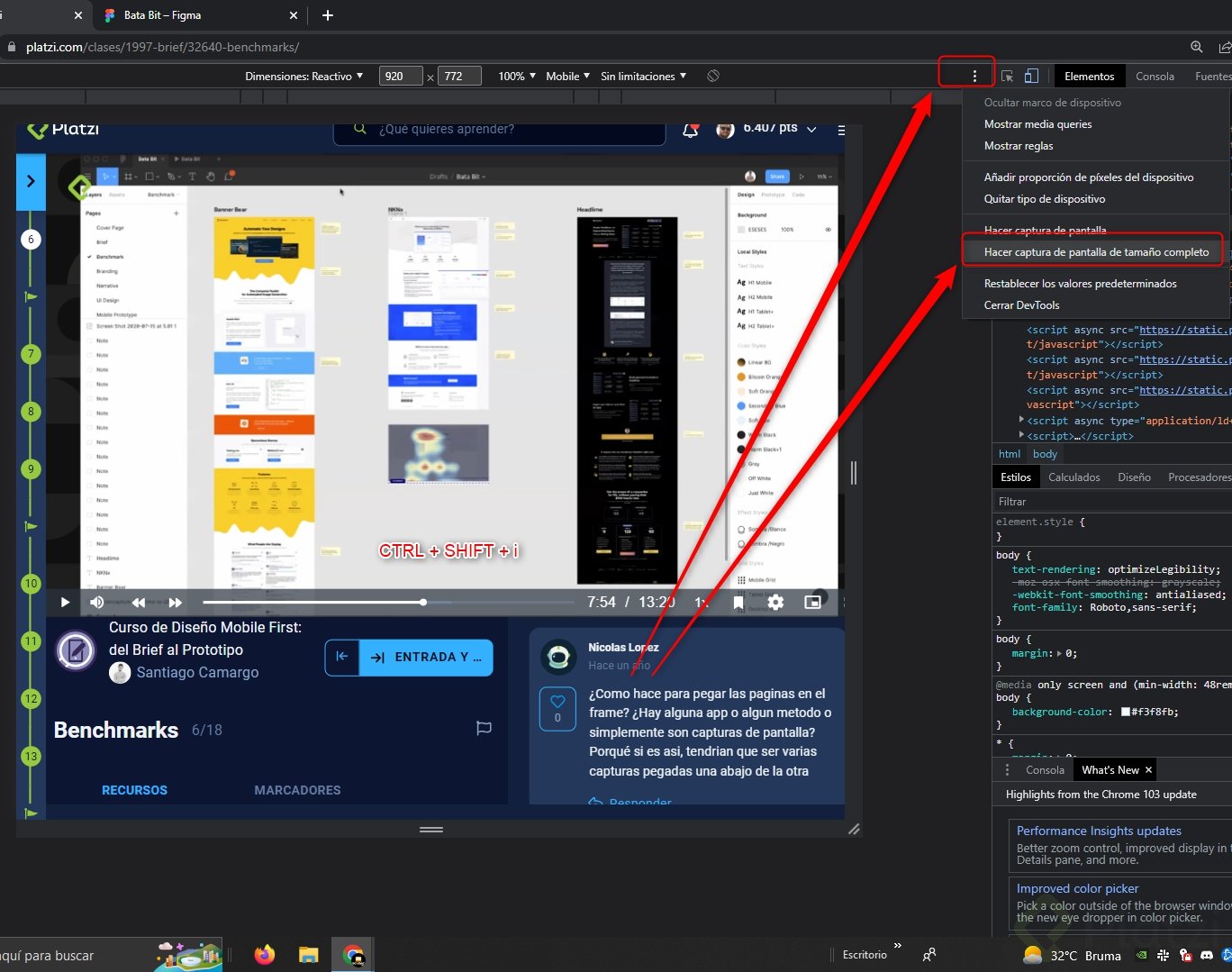Open Improved color picker link

(1077, 888)
